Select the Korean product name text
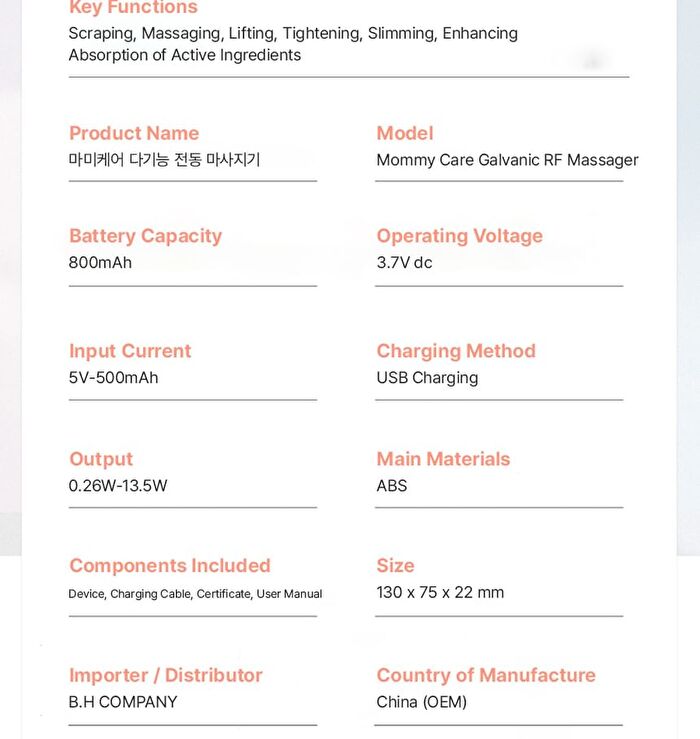Screen dimensions: 700x739 tap(164, 160)
